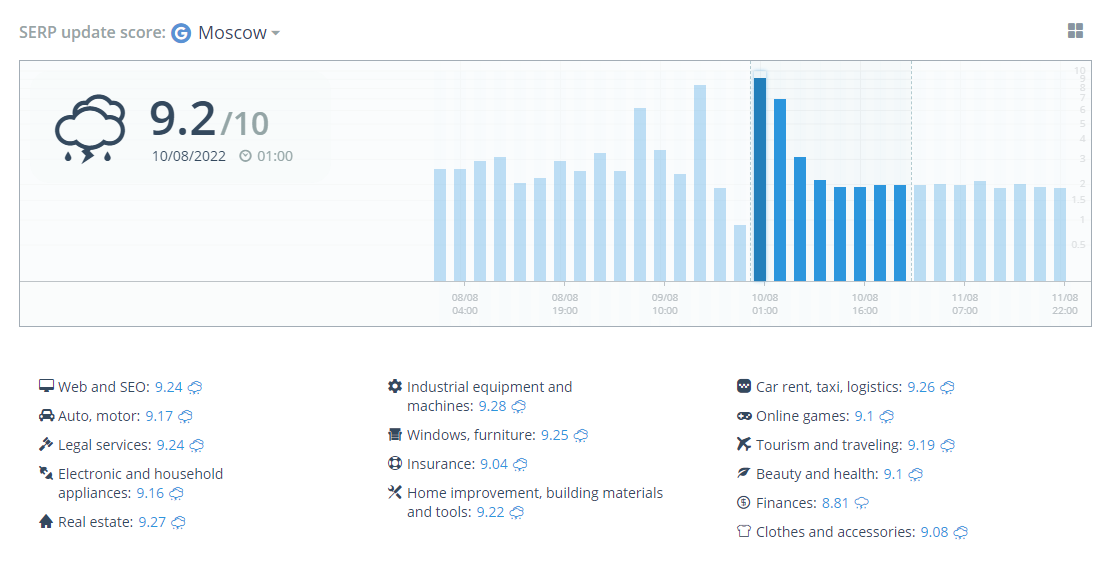Viewport: 1110px width, 576px height.
Task: Click the Real estate house icon
Action: coord(46,522)
